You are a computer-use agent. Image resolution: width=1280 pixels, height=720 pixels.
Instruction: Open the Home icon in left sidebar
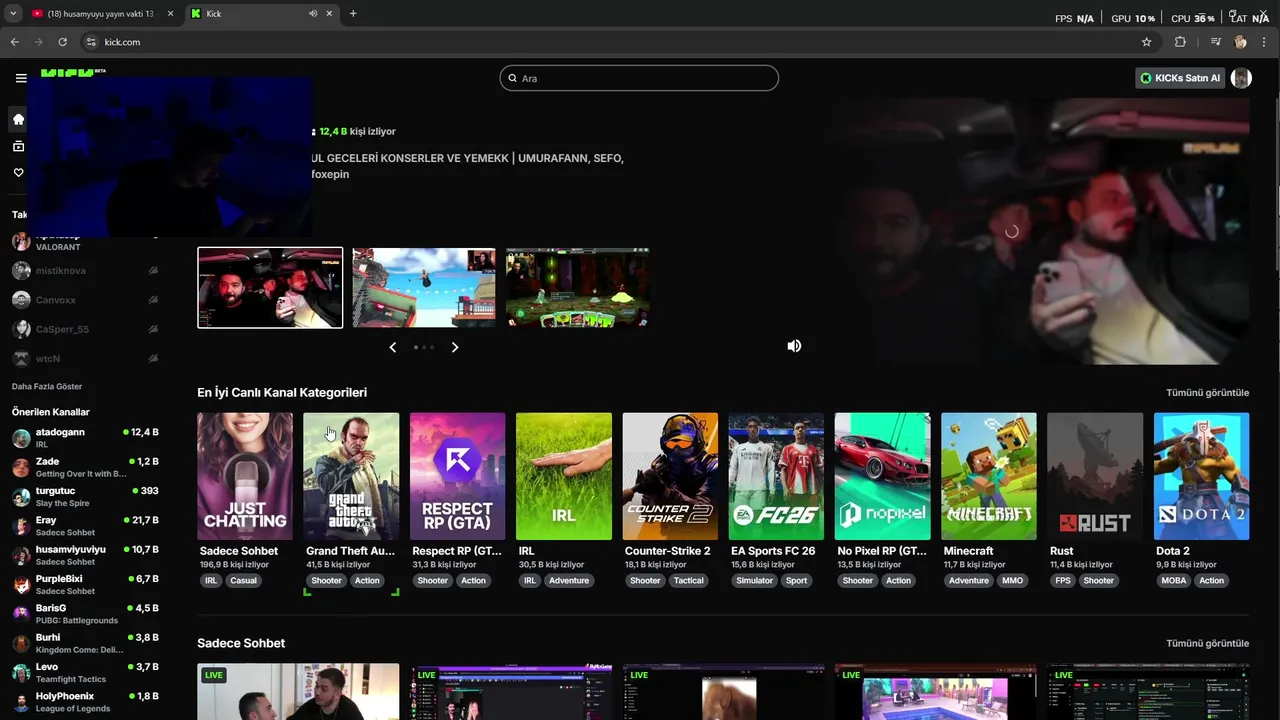point(18,119)
